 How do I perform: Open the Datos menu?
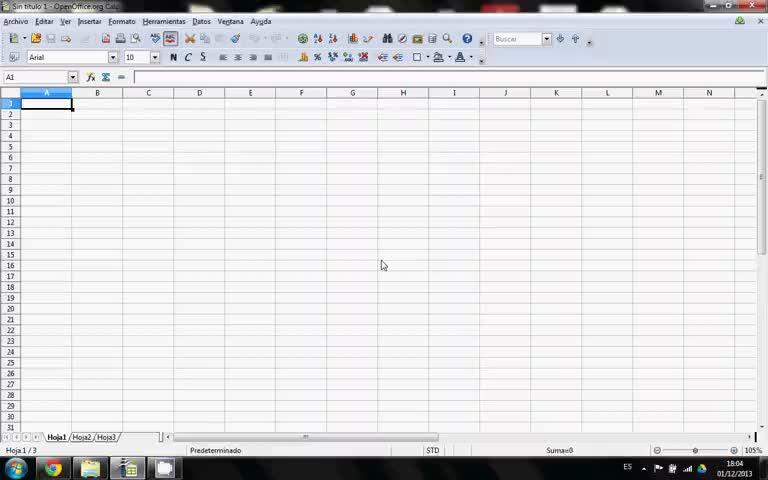(x=201, y=22)
